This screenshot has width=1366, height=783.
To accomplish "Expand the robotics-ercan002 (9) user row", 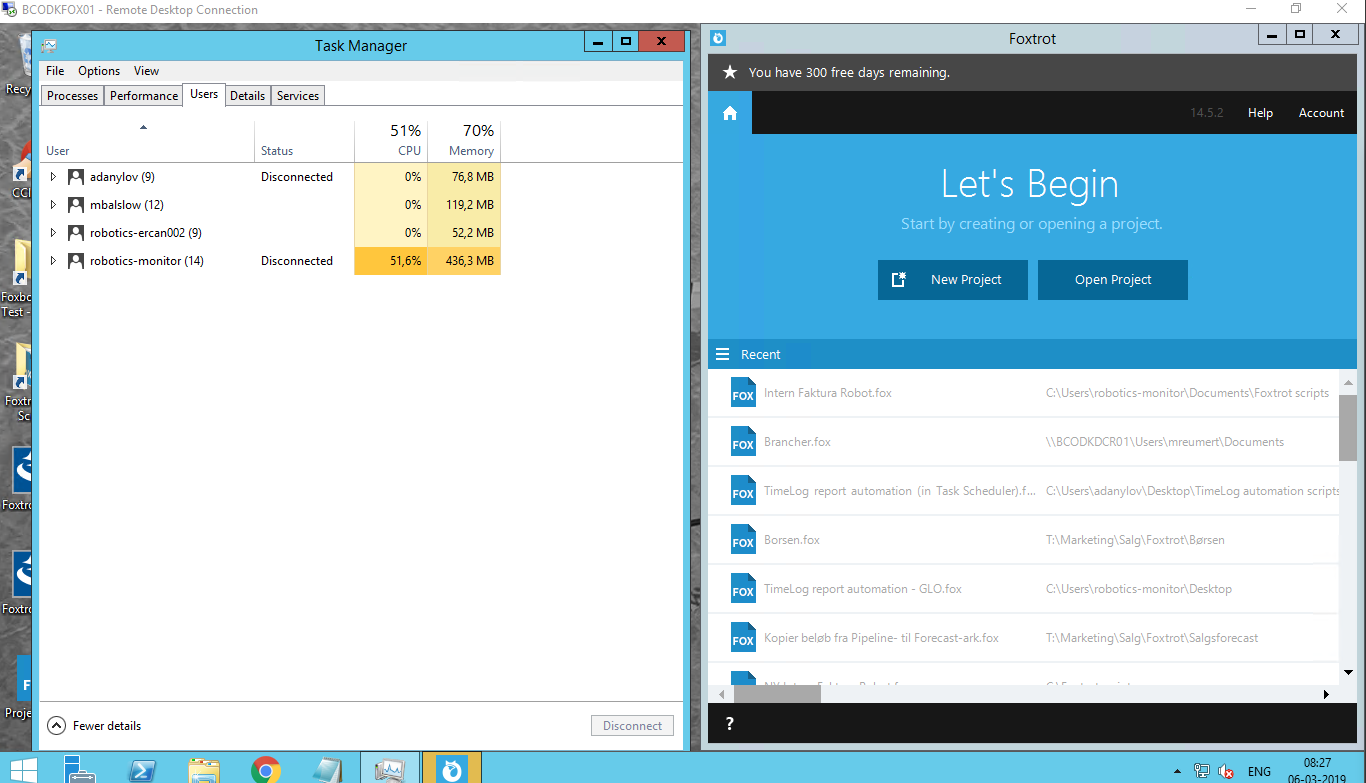I will (x=53, y=233).
